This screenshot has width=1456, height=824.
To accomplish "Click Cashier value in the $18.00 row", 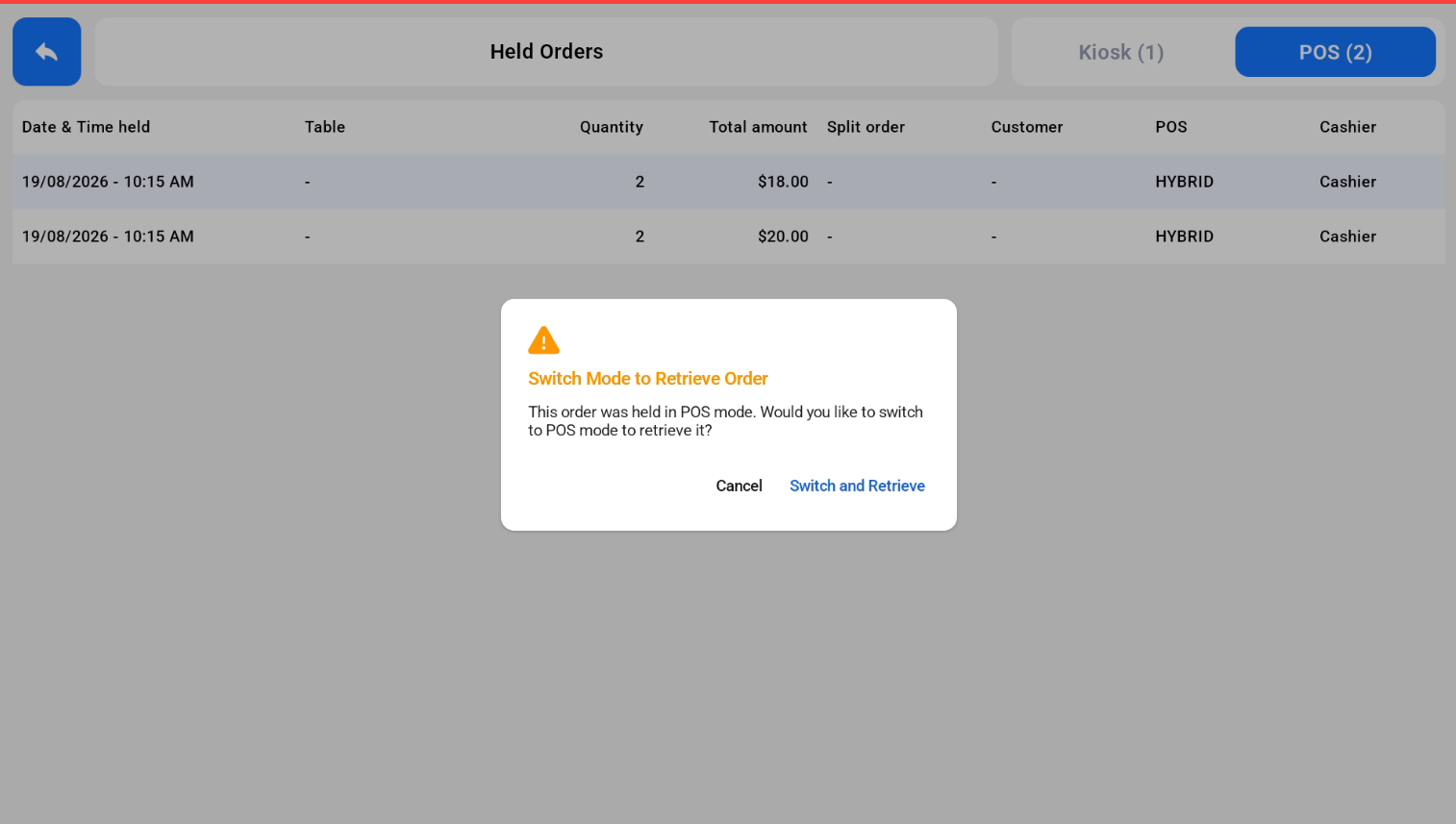I will (1347, 182).
